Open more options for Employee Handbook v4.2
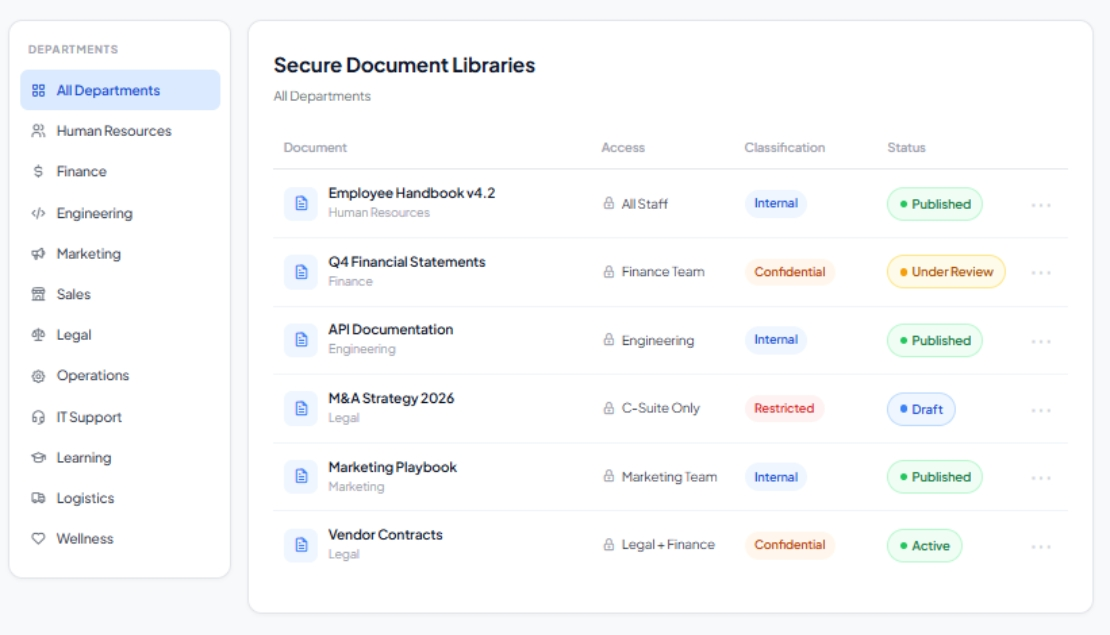This screenshot has width=1110, height=635. [x=1041, y=205]
